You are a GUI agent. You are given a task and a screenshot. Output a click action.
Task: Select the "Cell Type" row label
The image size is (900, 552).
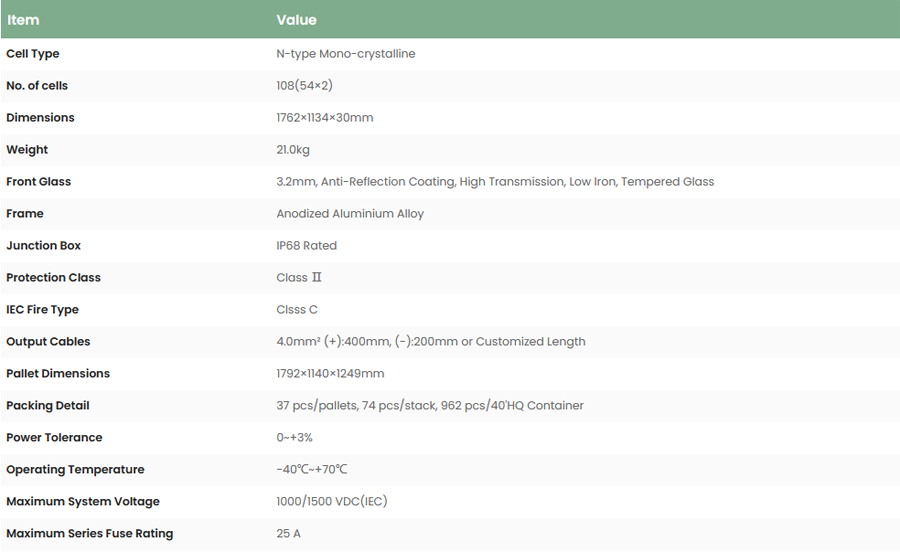(33, 54)
